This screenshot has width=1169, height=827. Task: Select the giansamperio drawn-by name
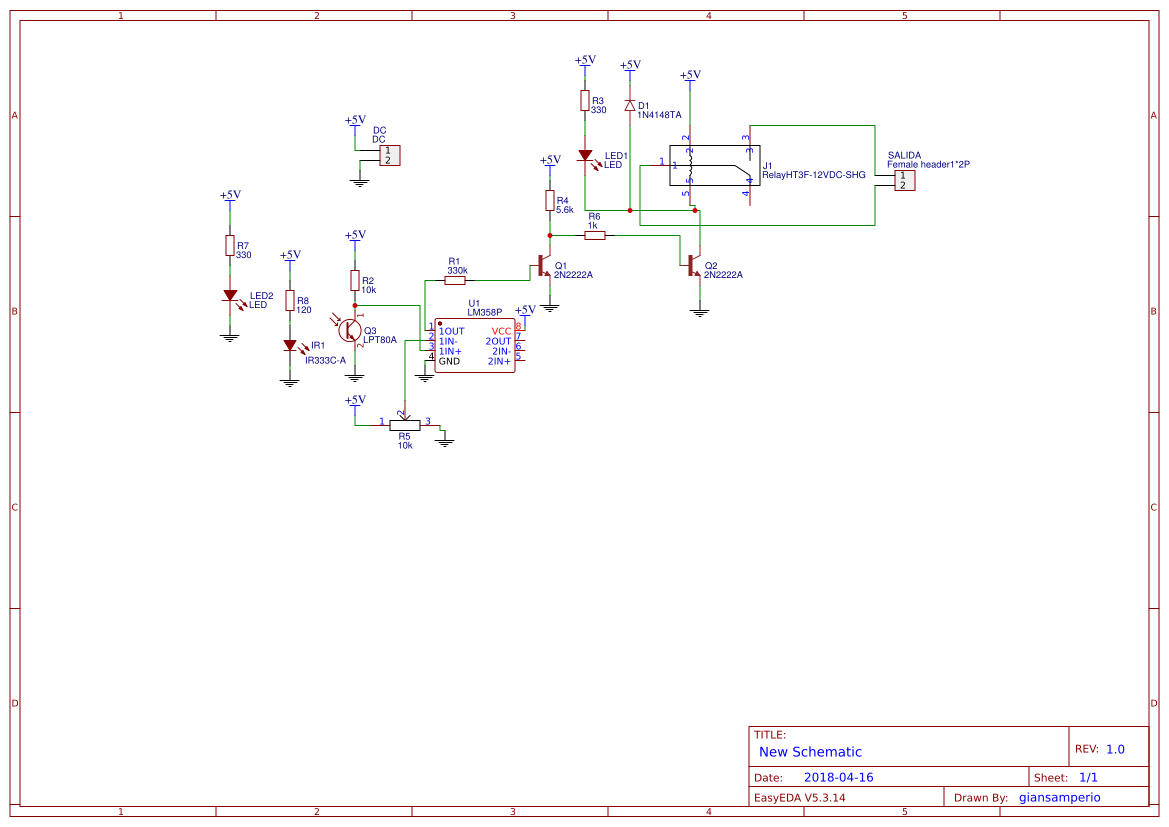(x=1059, y=797)
